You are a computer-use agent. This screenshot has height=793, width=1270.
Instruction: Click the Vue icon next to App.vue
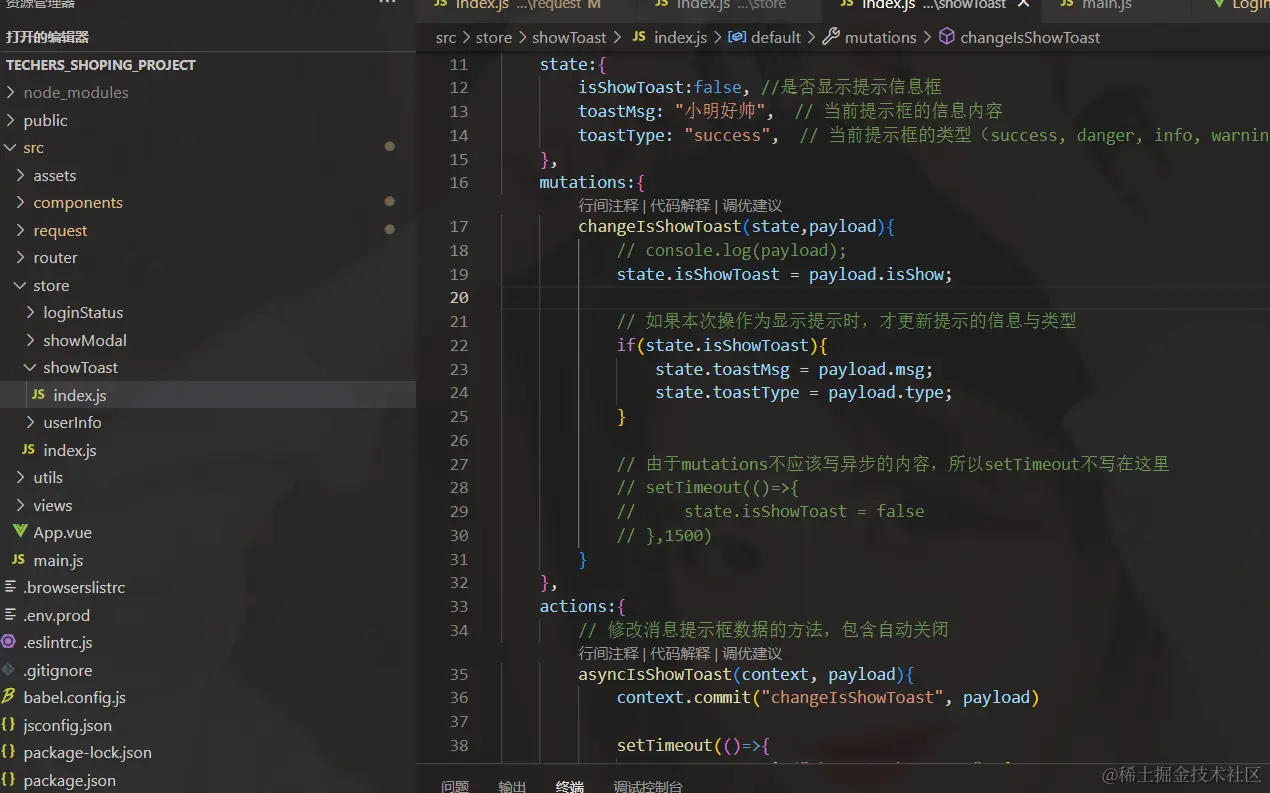coord(20,532)
